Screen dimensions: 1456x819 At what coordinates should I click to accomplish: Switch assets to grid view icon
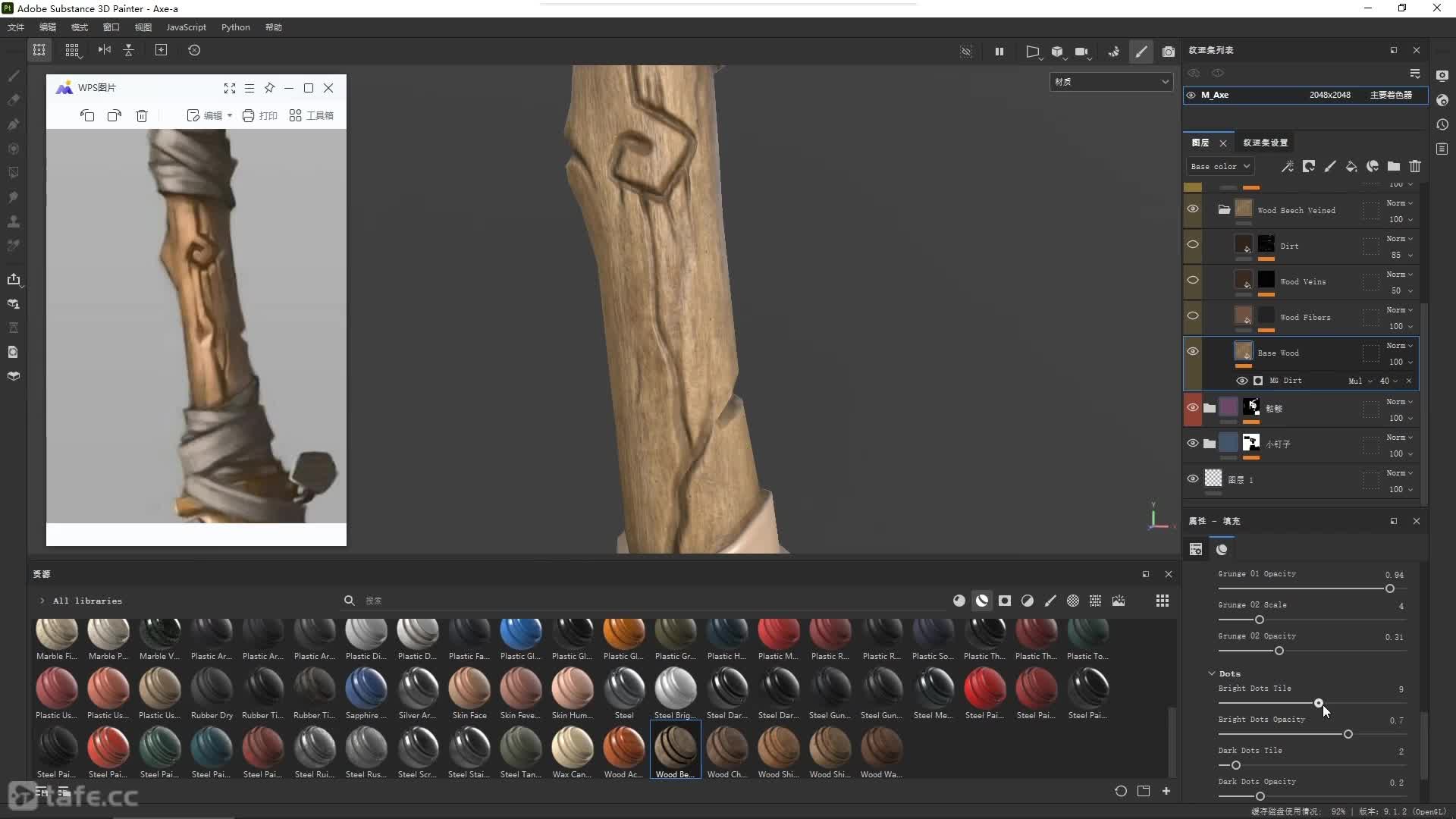coord(1163,601)
